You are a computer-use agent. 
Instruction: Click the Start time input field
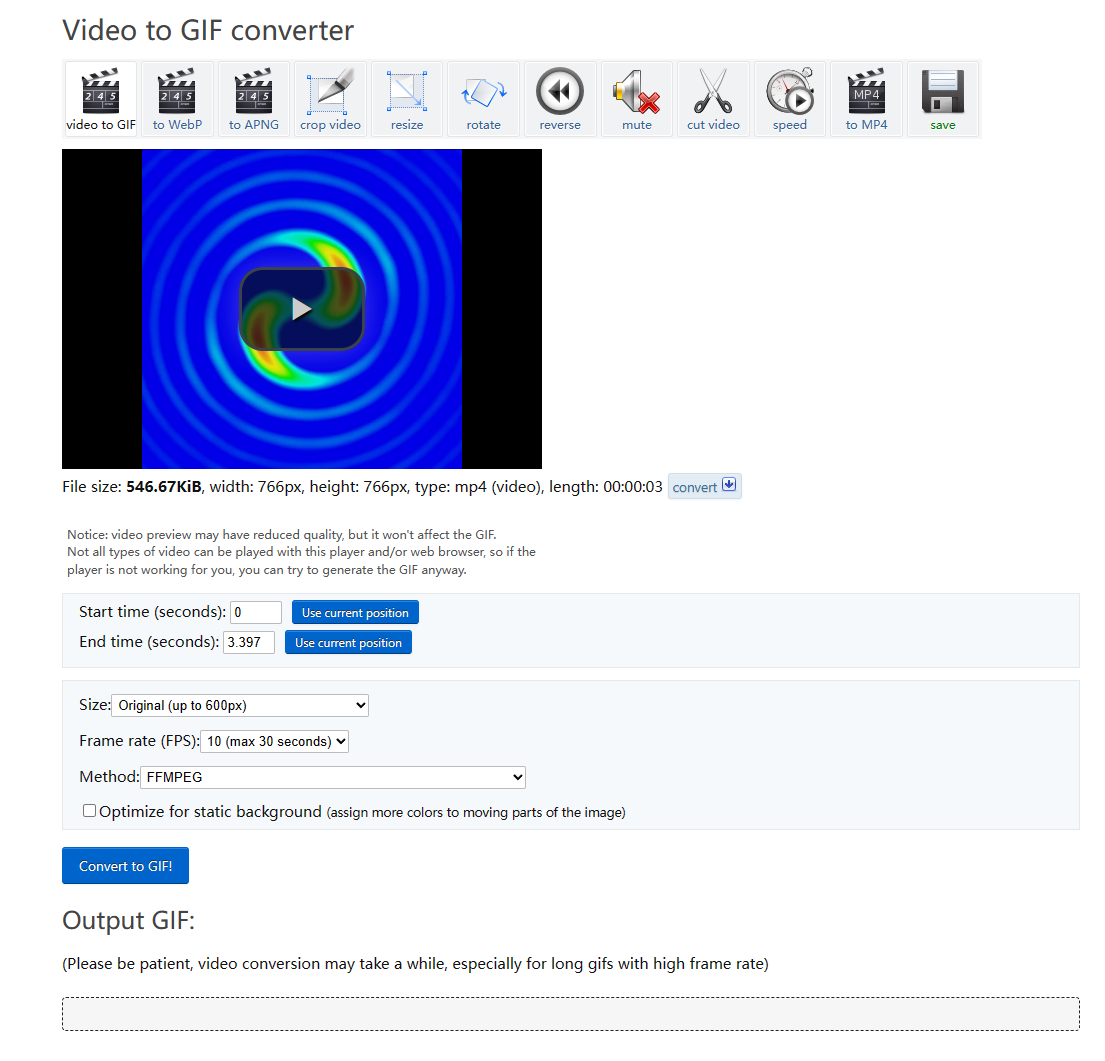(256, 612)
